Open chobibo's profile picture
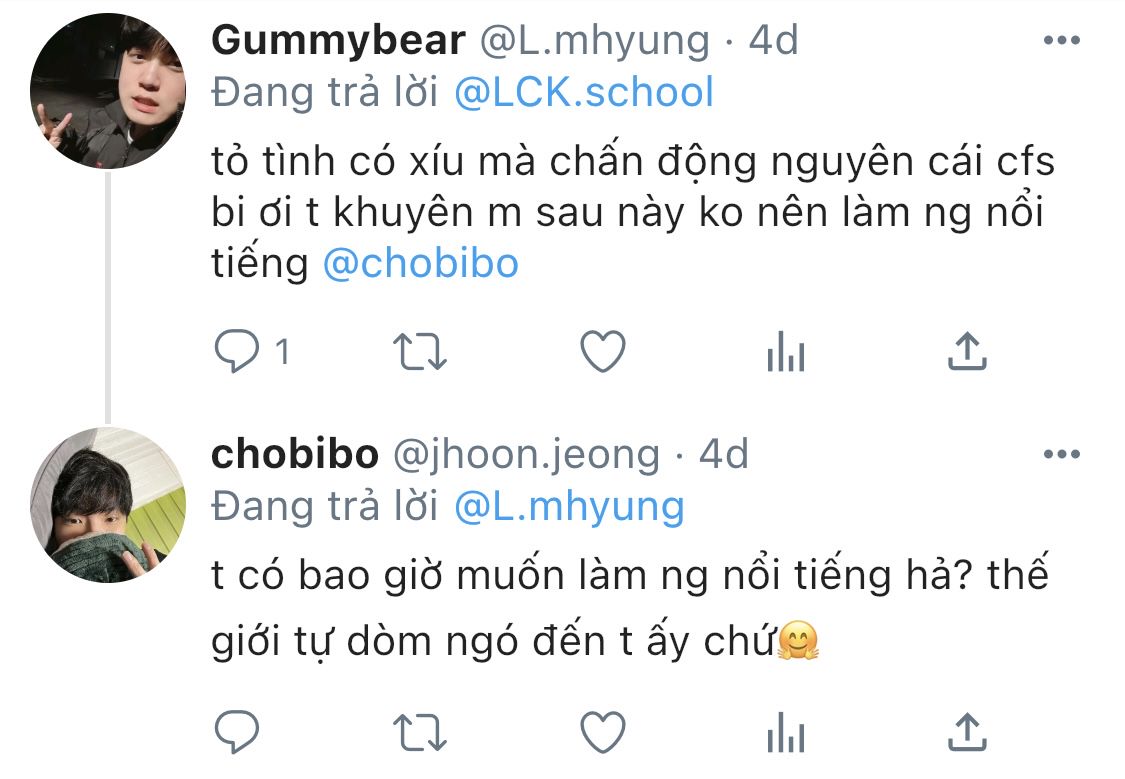The width and height of the screenshot is (1125, 779). pyautogui.click(x=108, y=505)
